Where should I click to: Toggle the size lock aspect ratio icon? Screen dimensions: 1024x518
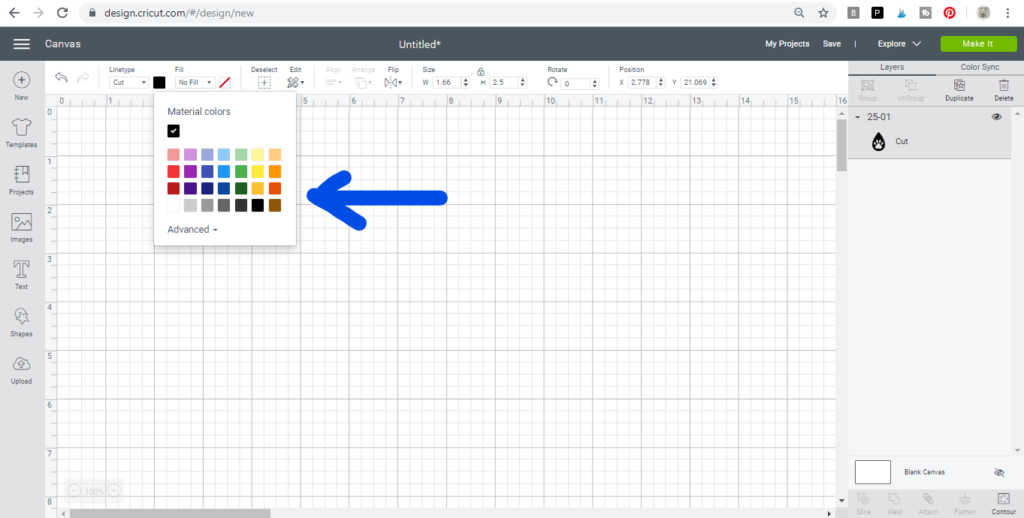pos(481,72)
